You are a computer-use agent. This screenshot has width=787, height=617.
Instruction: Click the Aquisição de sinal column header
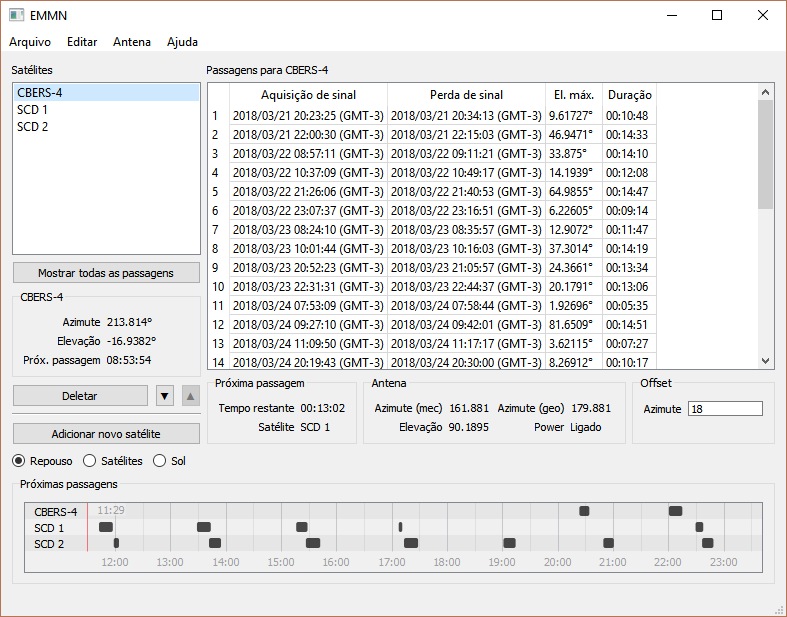[308, 95]
